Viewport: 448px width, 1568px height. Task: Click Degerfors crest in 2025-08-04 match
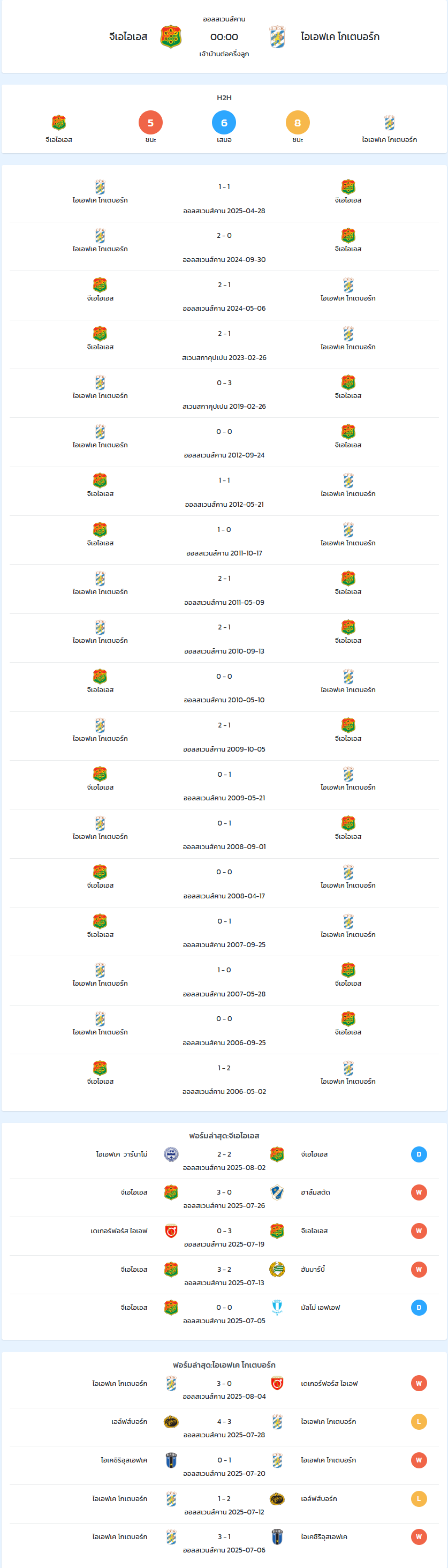tap(277, 1383)
